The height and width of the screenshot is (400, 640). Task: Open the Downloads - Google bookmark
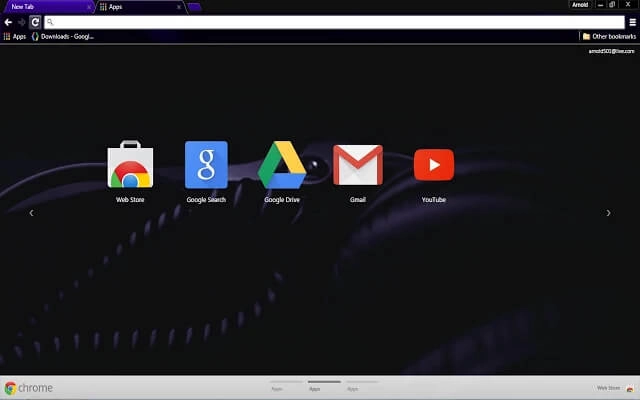[63, 36]
